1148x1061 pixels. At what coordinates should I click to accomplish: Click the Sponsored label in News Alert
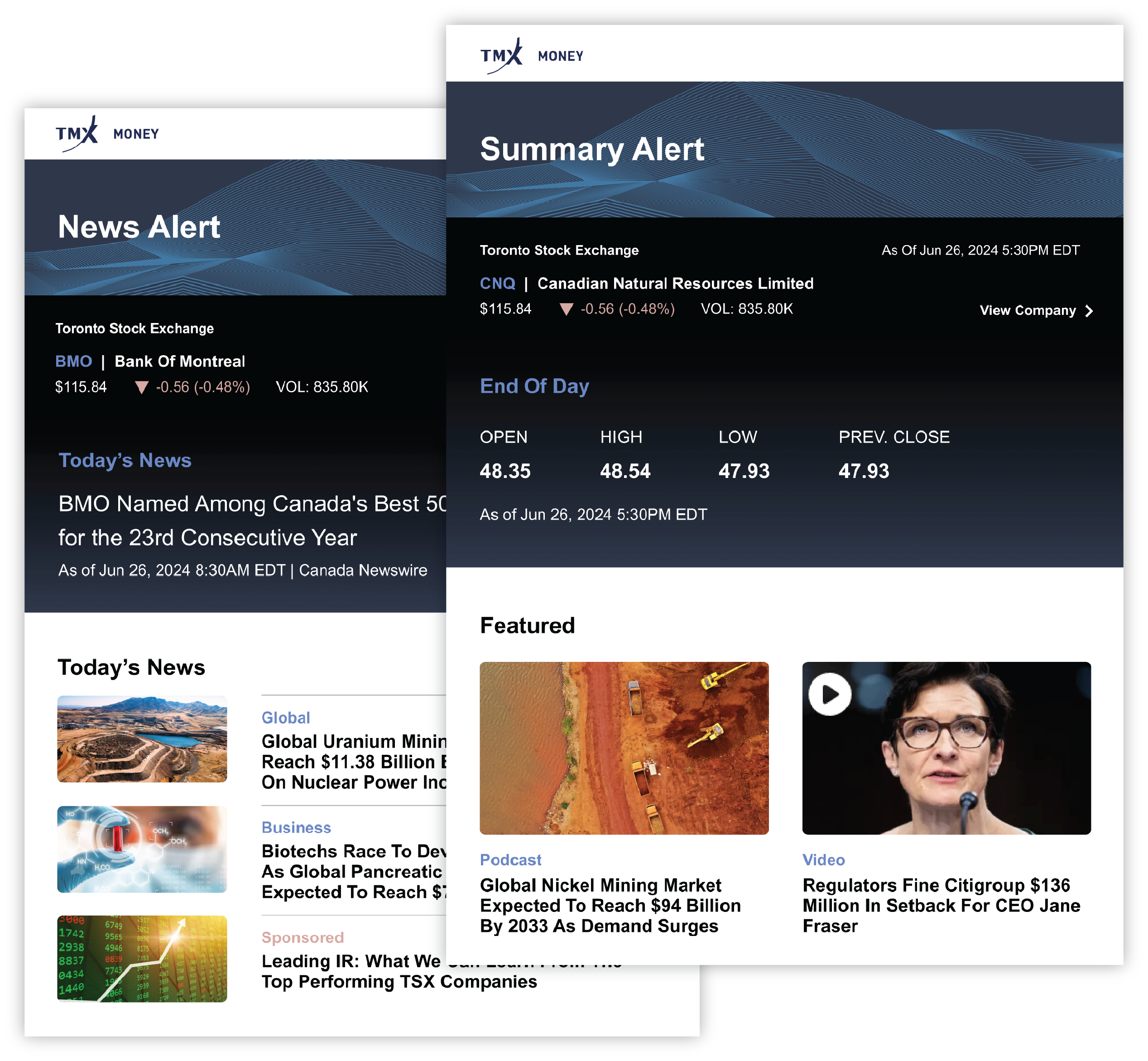pos(303,937)
